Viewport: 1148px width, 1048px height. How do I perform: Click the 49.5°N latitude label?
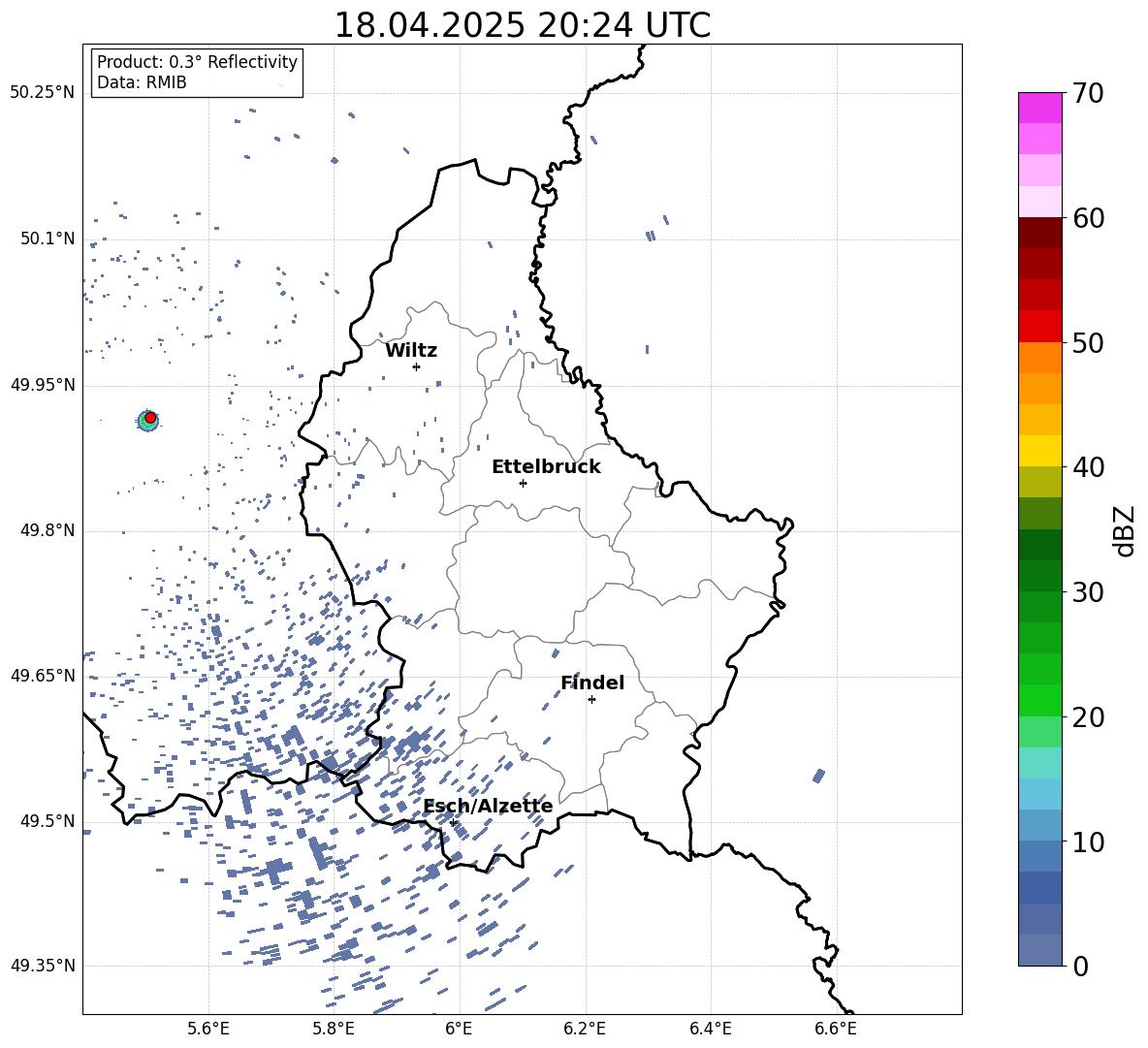tap(48, 821)
